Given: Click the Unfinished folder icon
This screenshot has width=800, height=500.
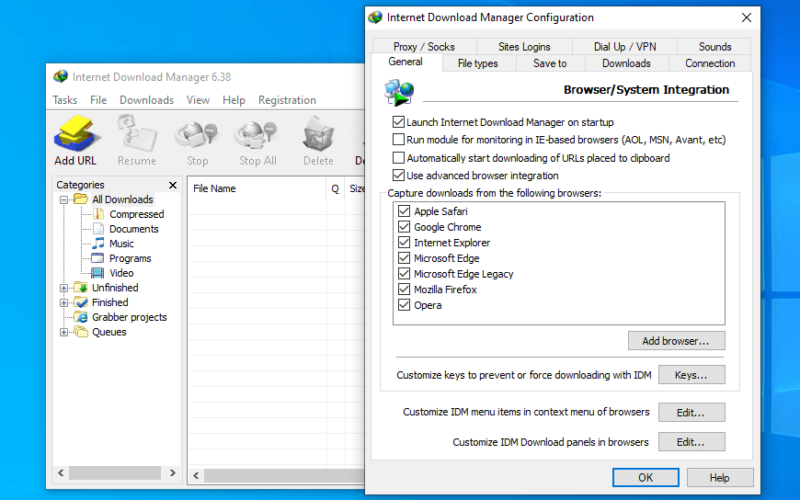Looking at the screenshot, I should click(81, 287).
